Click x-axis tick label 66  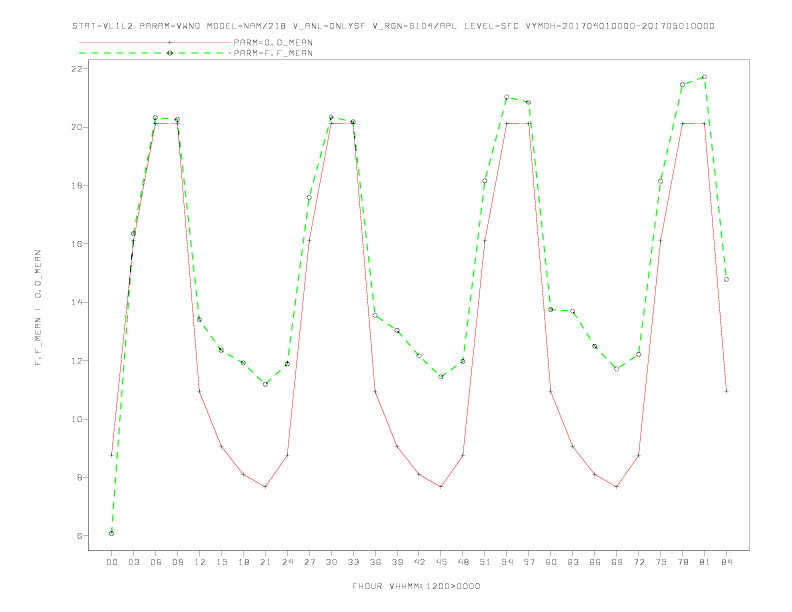point(595,562)
